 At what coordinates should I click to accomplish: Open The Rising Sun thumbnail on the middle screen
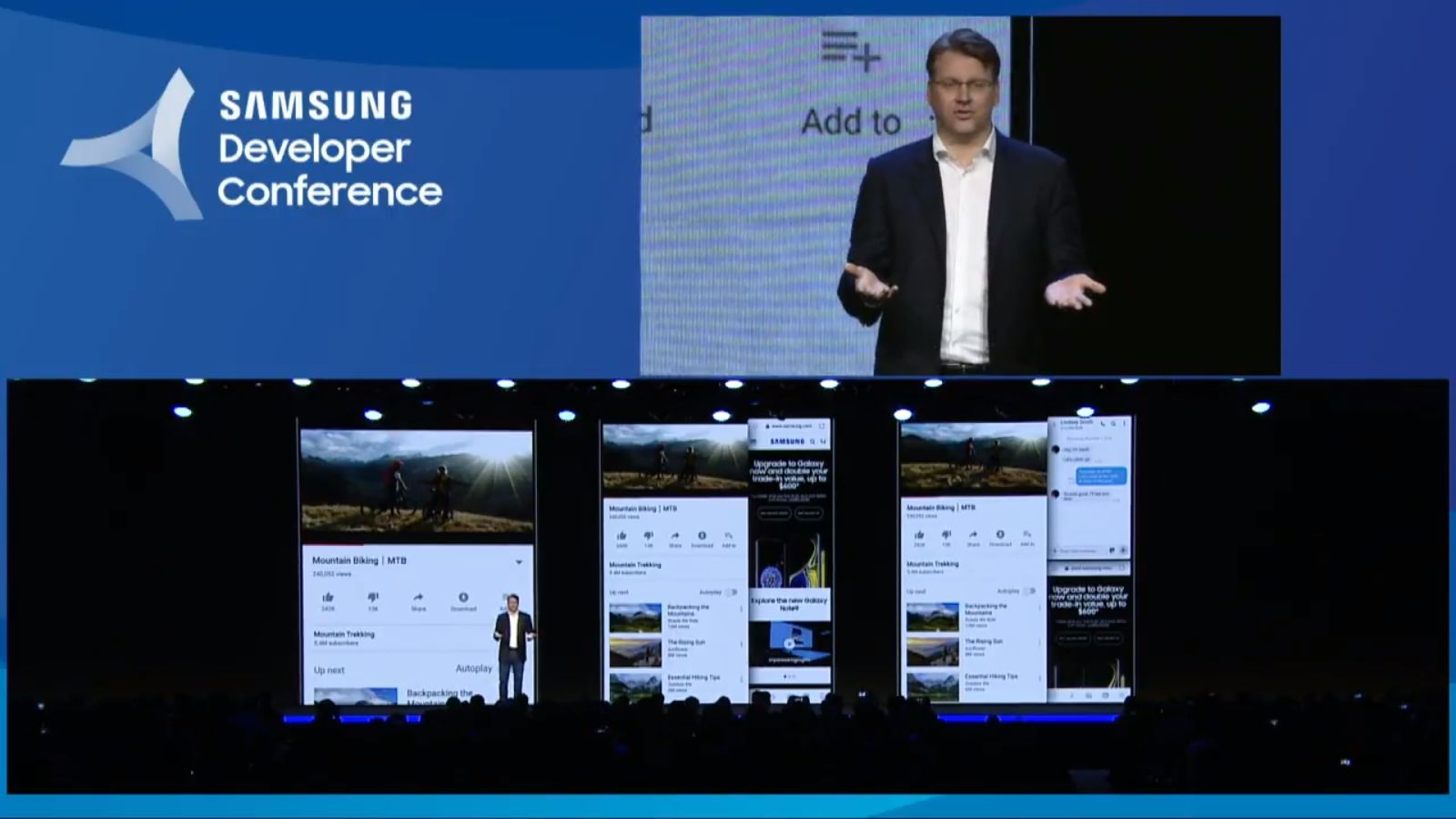click(x=635, y=652)
